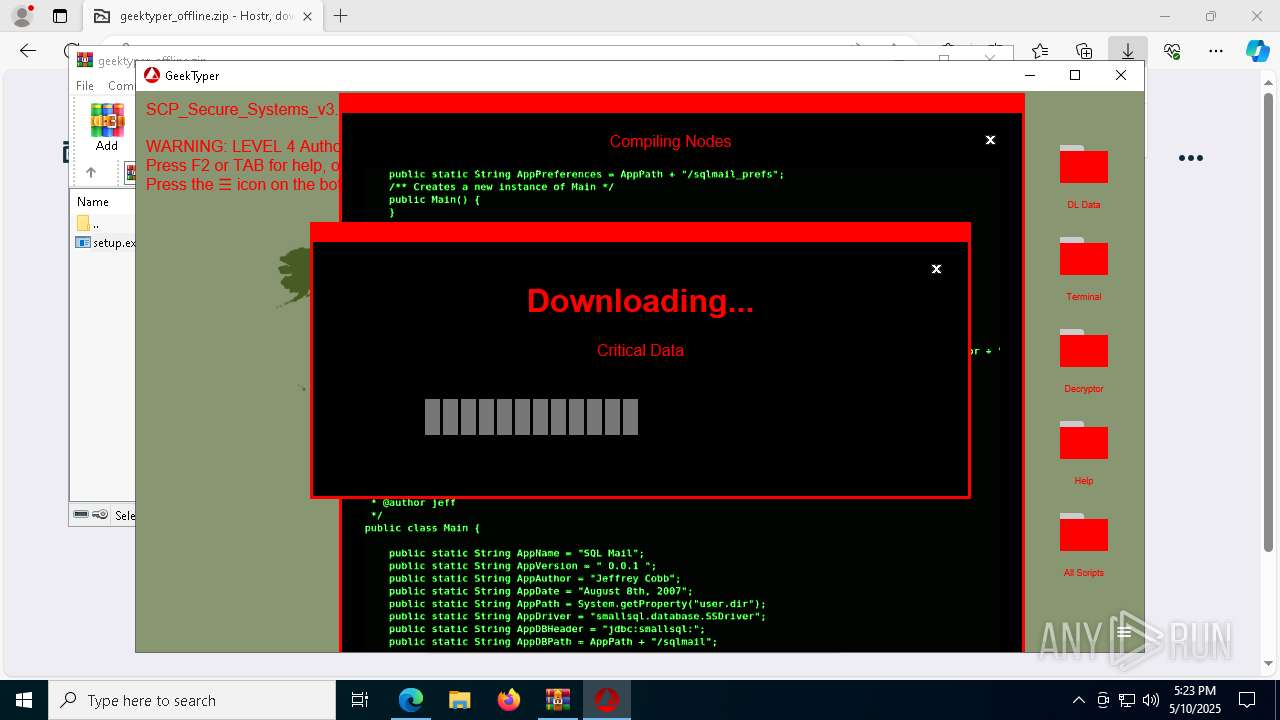Switch to WinRAR on the taskbar

click(557, 700)
